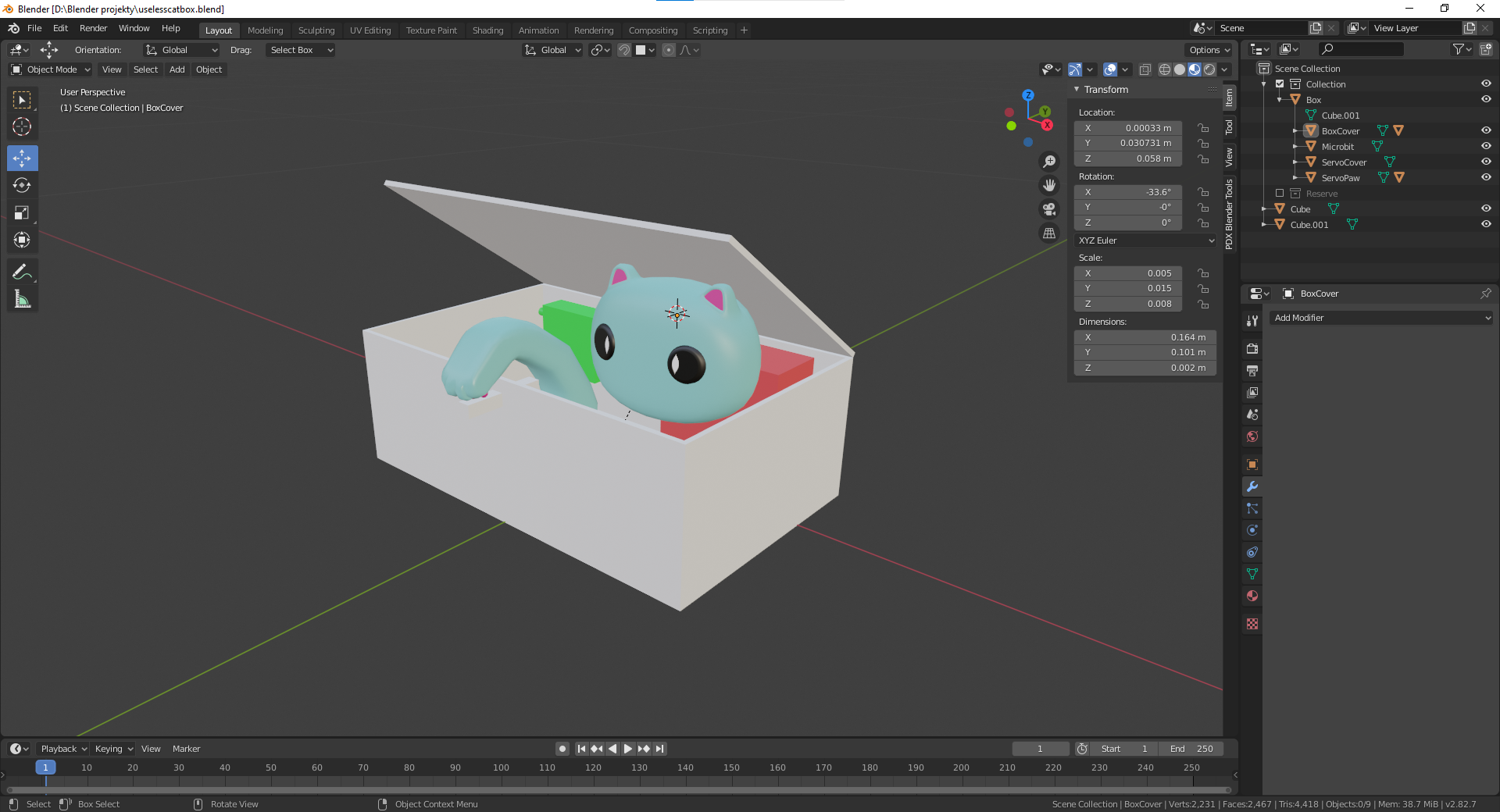1500x812 pixels.
Task: Select rendered viewport shading sphere
Action: [1209, 69]
